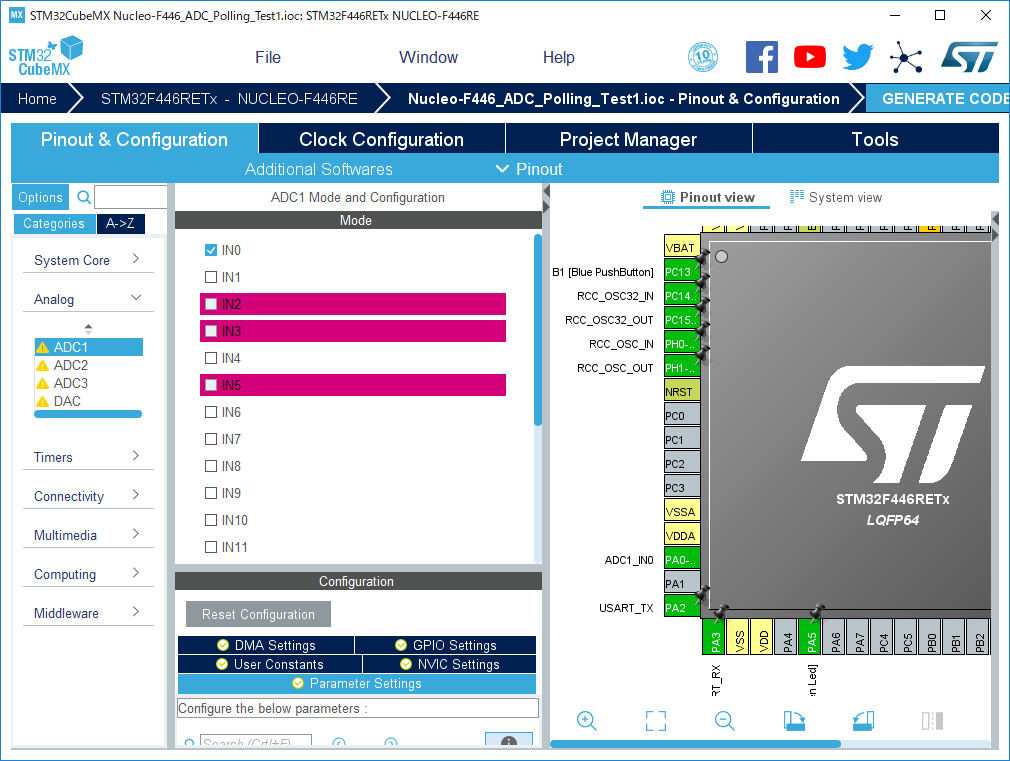Switch to the Clock Configuration tab

(x=381, y=139)
